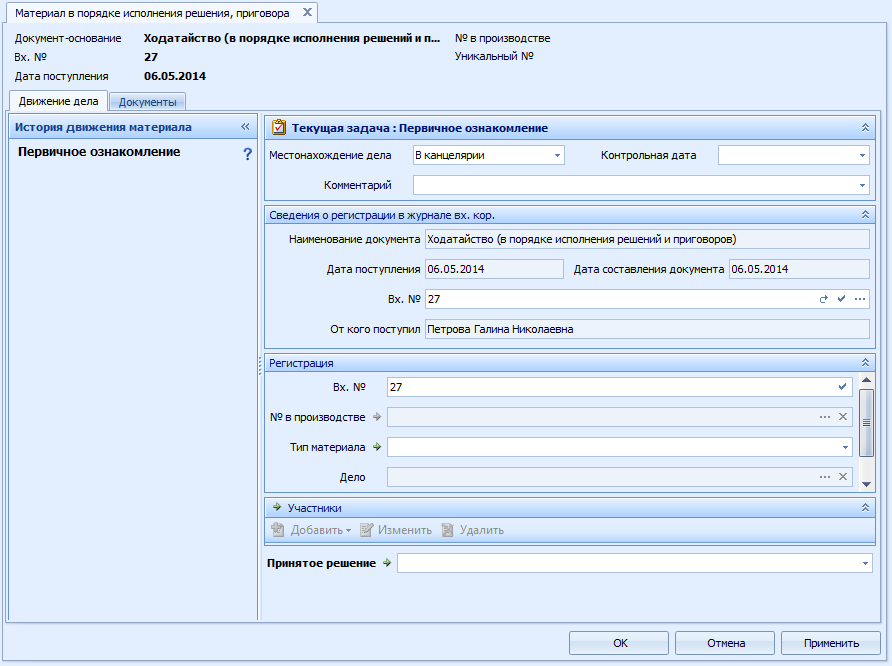The image size is (892, 666).
Task: Open the ellipsis in upper Вх. № field
Action: [860, 299]
